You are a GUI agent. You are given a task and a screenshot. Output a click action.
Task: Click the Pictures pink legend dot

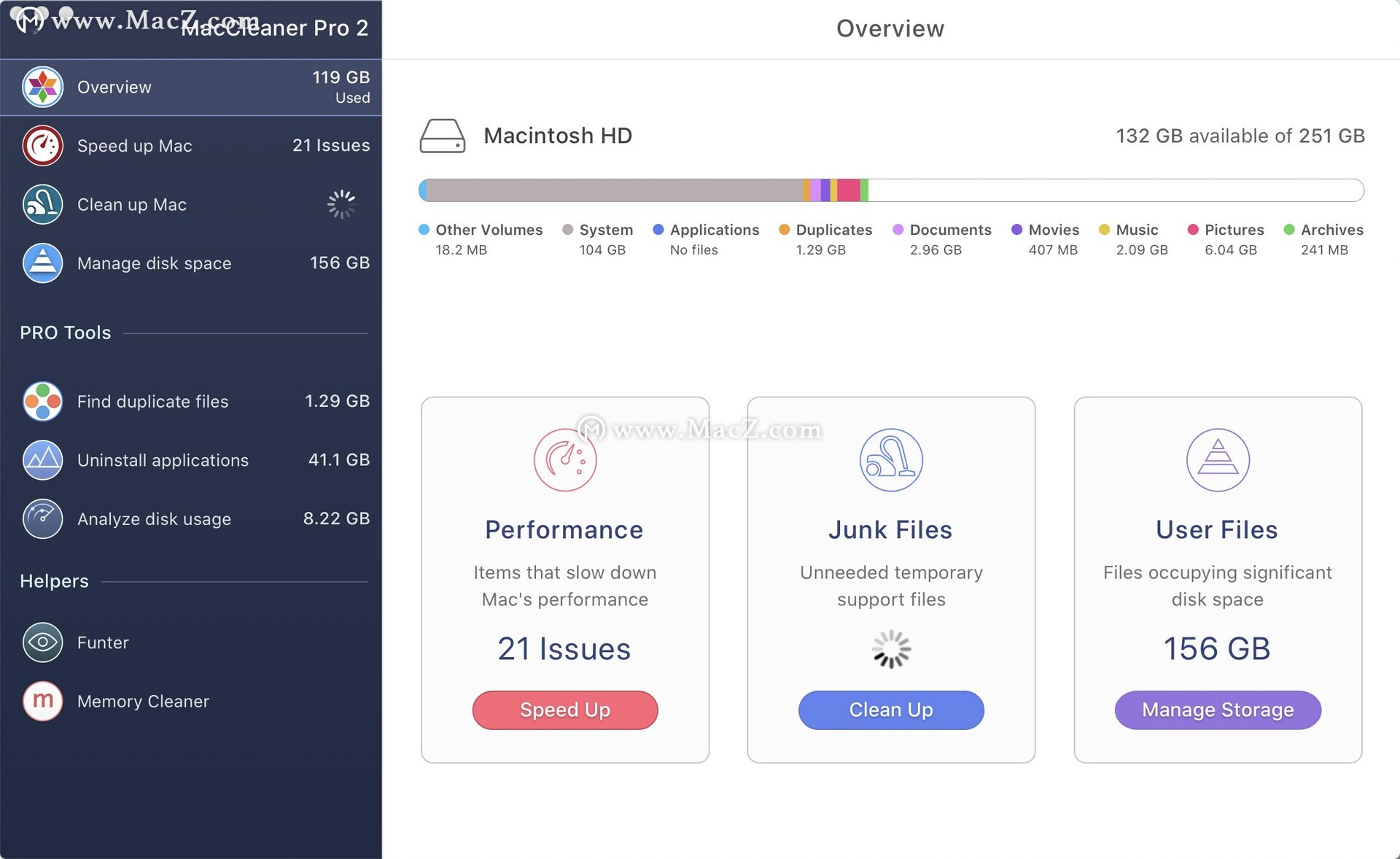click(x=1193, y=229)
